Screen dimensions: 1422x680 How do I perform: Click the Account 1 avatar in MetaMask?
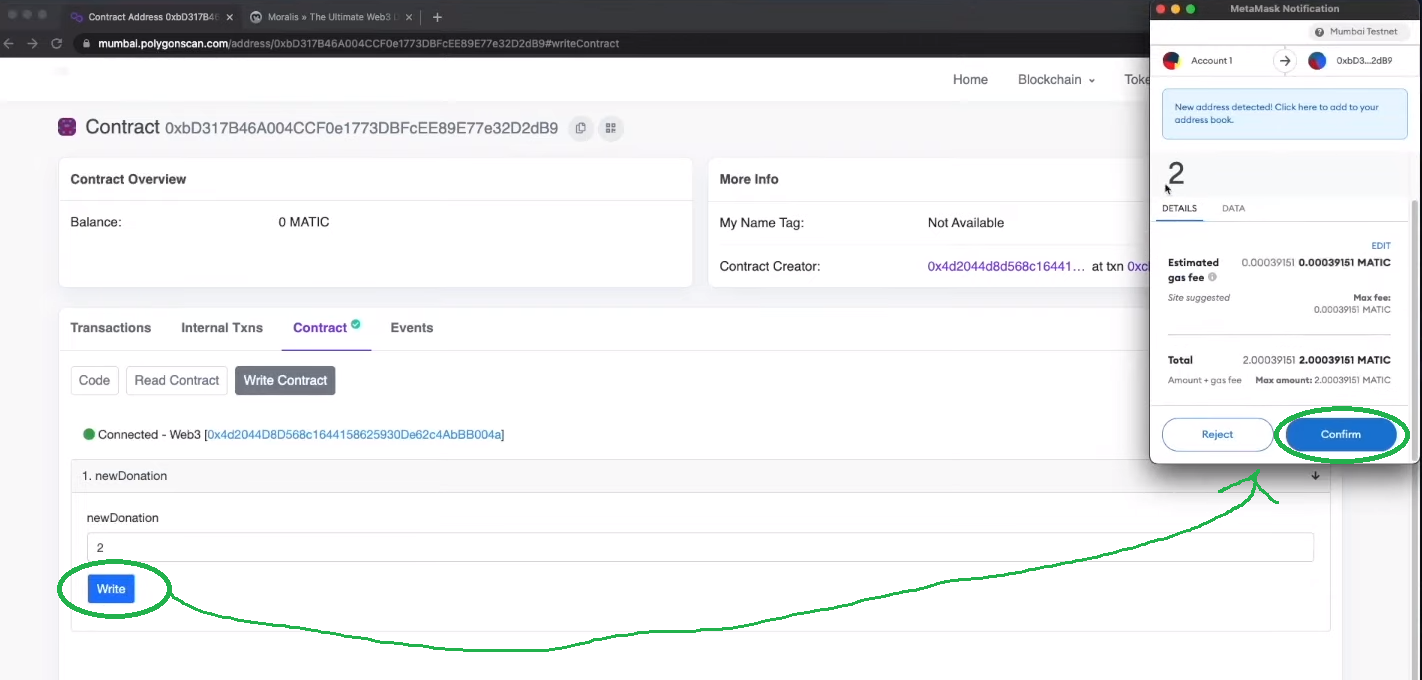(1172, 61)
